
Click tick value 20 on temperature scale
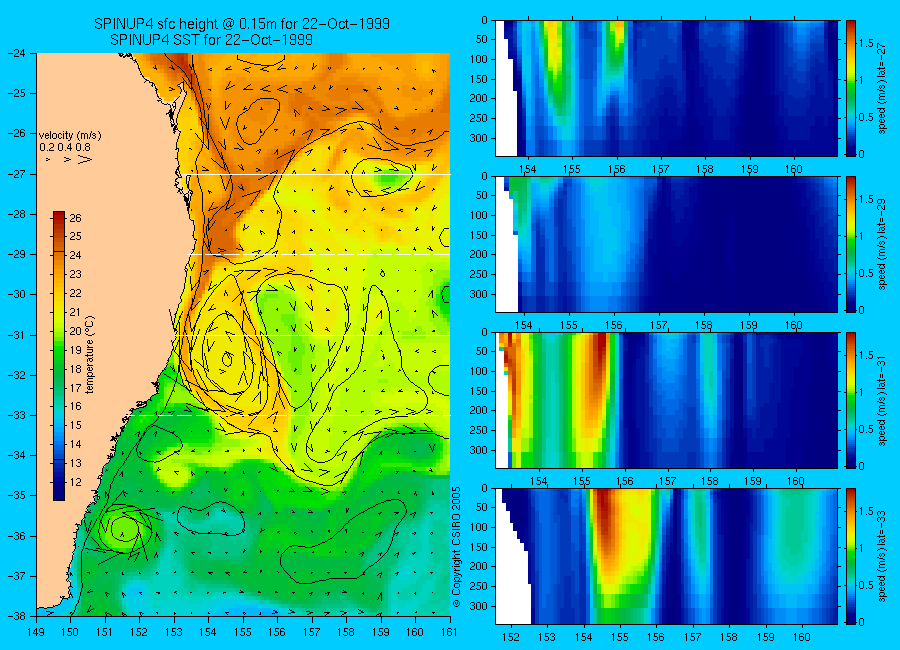point(75,331)
